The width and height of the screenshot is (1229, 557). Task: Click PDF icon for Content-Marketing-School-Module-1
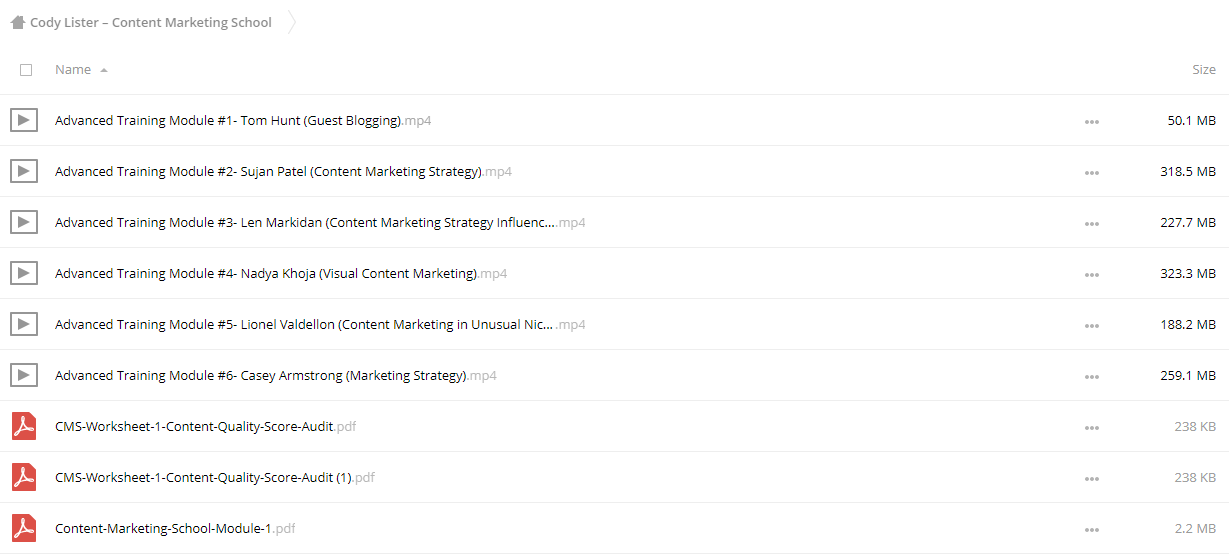tap(24, 528)
